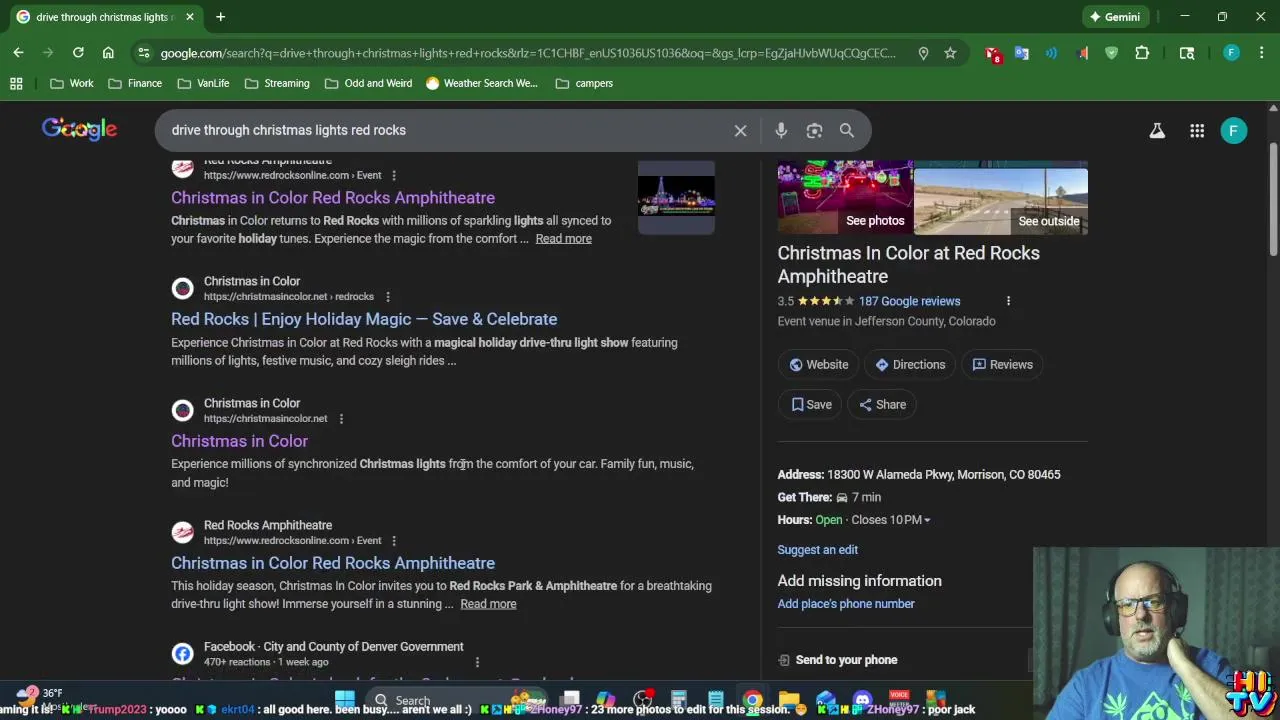Open See photos in knowledge panel
This screenshot has width=1280, height=720.
[845, 198]
